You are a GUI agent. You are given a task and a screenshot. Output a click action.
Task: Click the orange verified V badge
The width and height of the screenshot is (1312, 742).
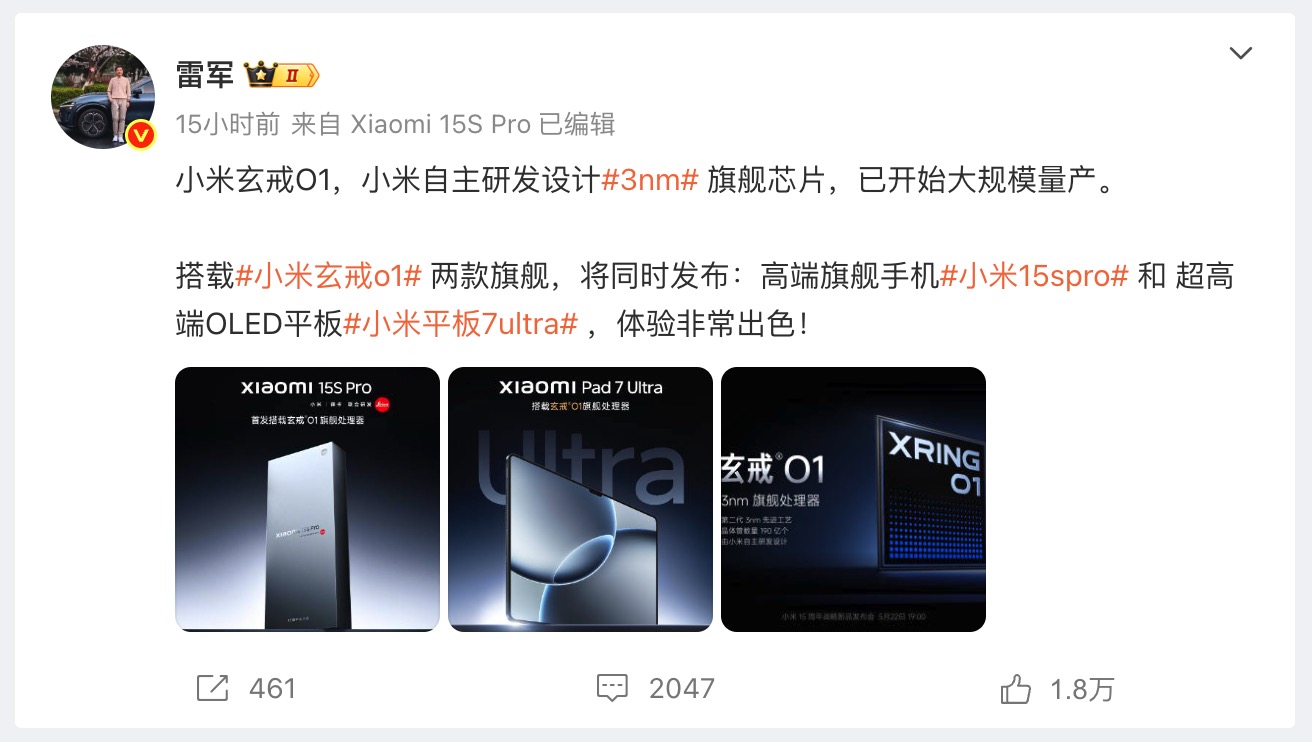pos(140,134)
